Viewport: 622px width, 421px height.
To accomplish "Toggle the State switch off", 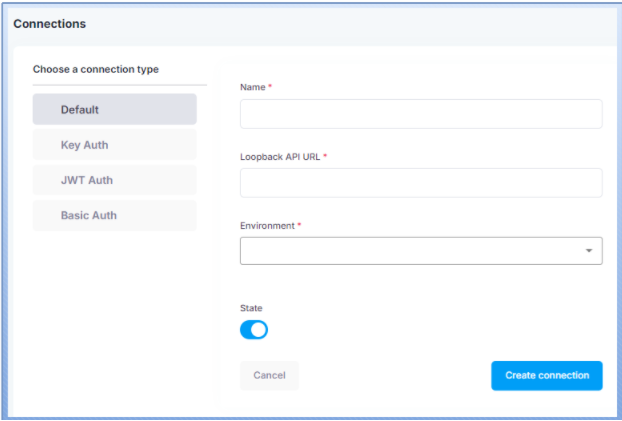I will 254,330.
